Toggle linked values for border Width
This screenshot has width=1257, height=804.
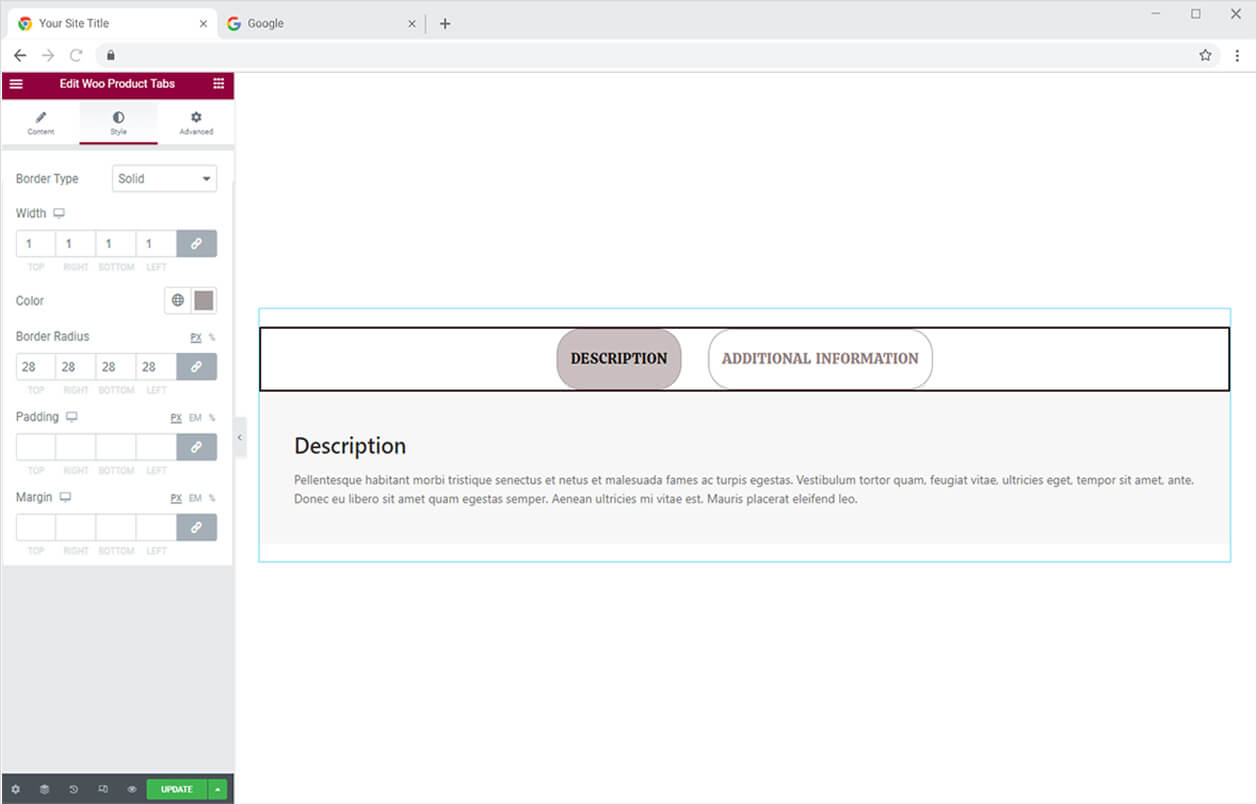click(x=196, y=244)
